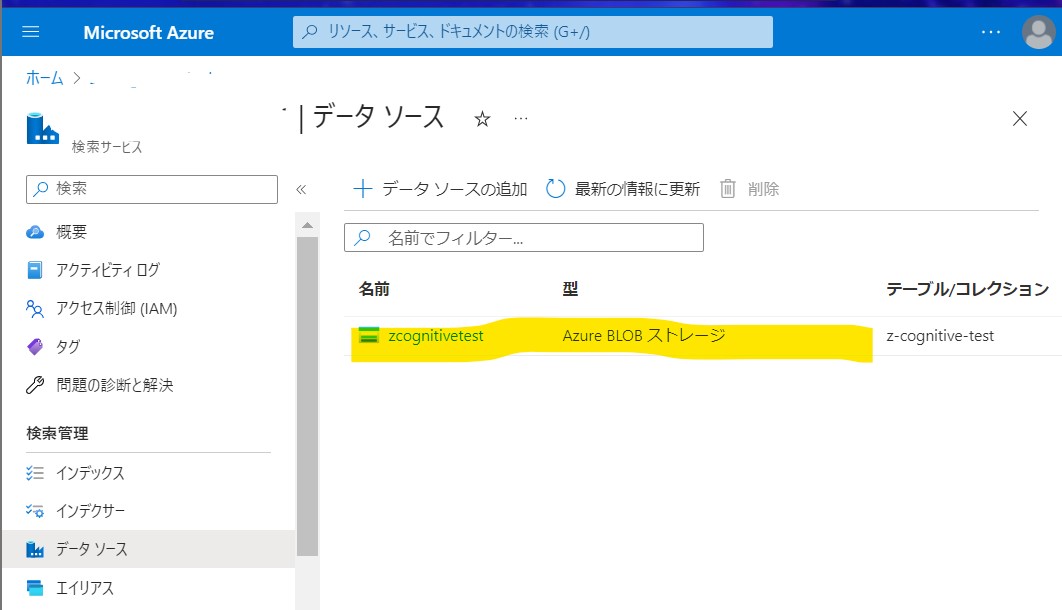Click the インデクサー gear-check icon
Screen dimensions: 1062x610
pos(35,511)
